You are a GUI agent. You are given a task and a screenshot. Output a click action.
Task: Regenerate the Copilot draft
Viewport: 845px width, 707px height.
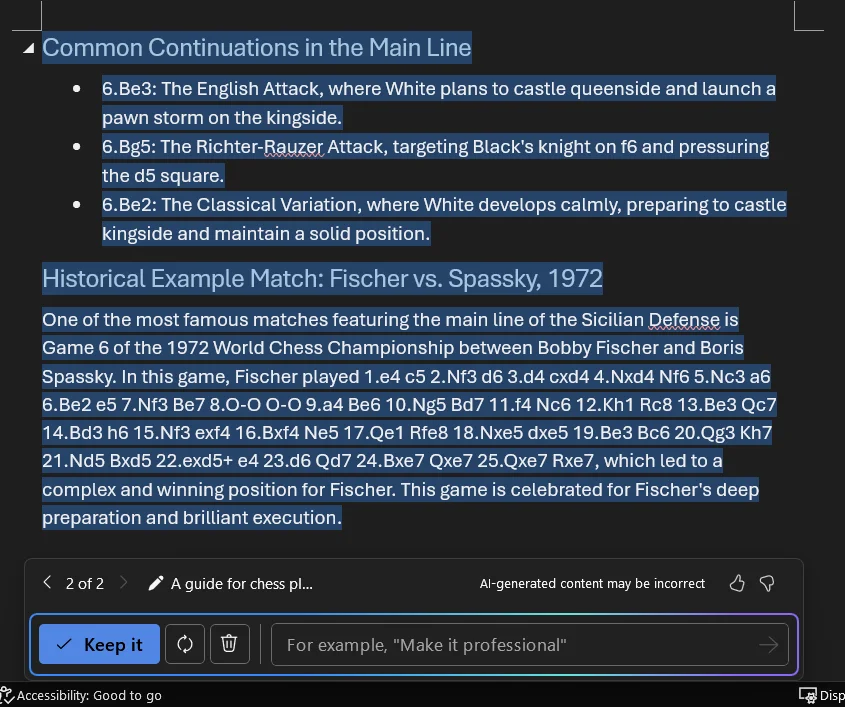185,644
